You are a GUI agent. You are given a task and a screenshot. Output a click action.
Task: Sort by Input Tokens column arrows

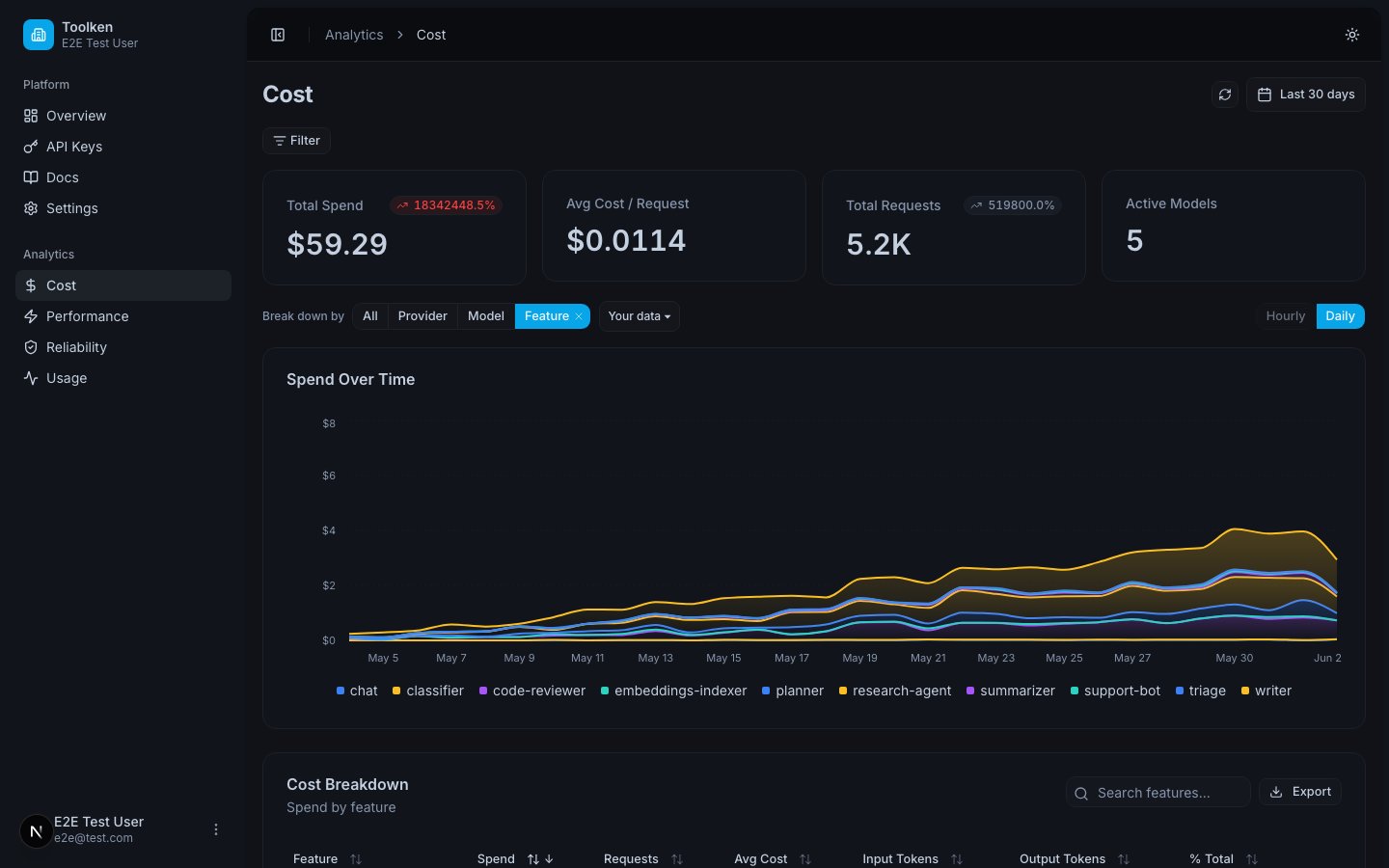[957, 859]
